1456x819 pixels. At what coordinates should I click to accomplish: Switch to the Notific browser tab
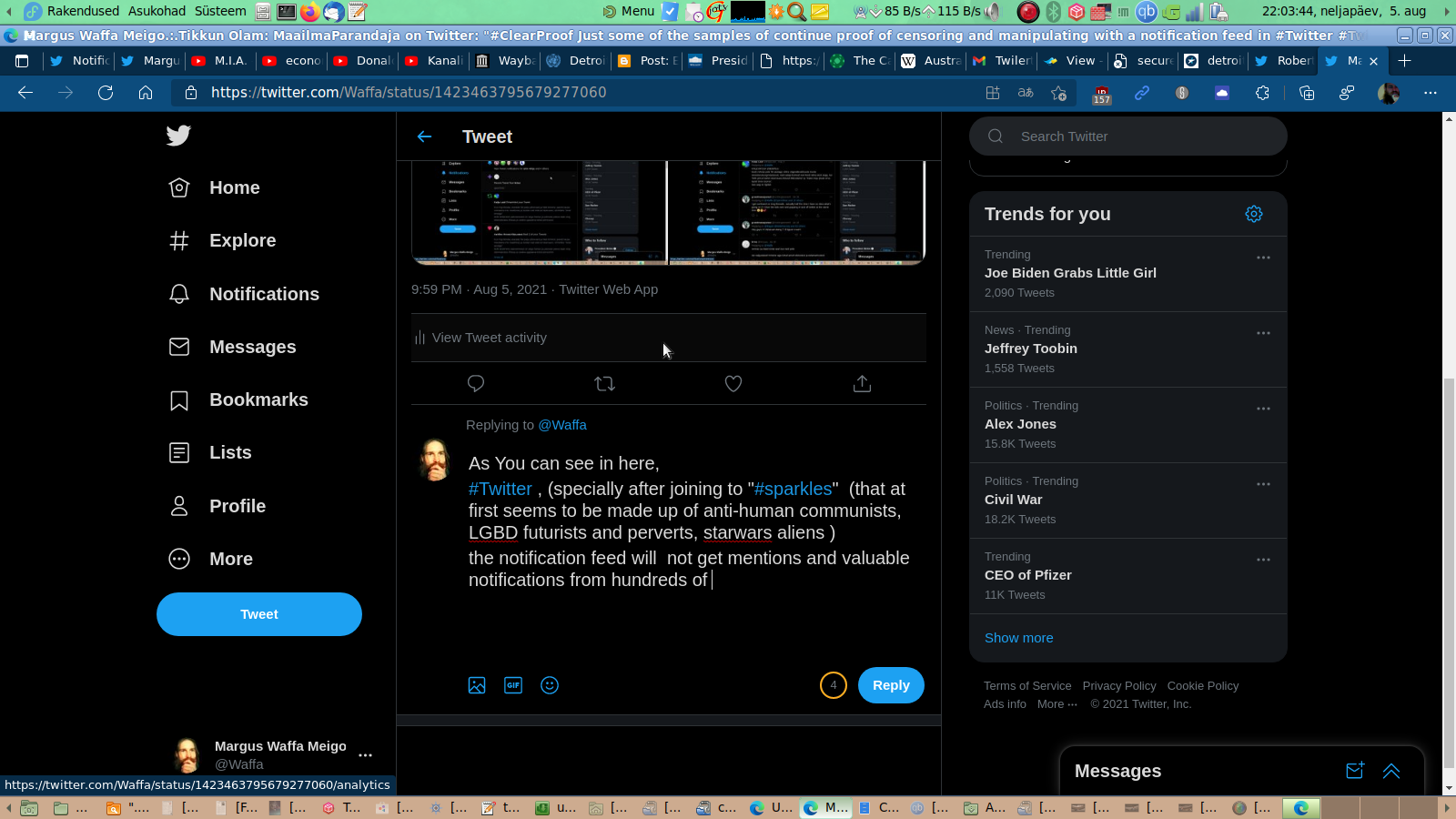coord(79,61)
